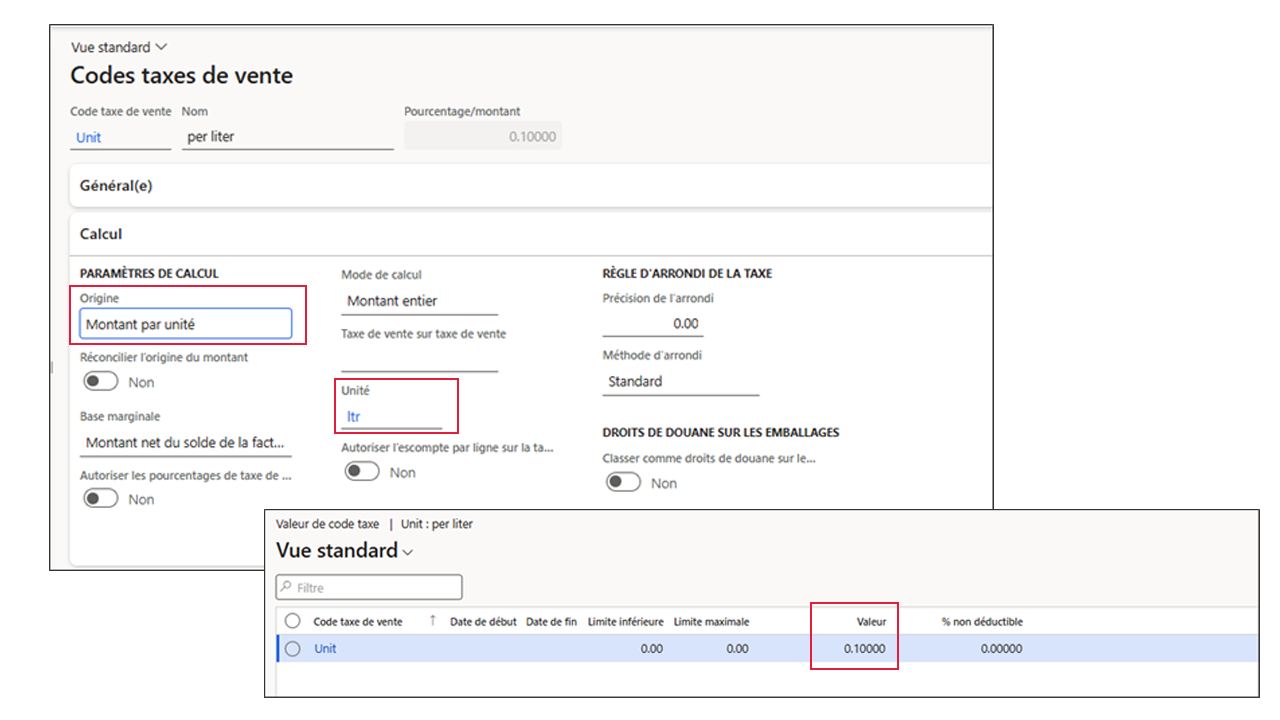Click the Valeur column header
This screenshot has width=1280, height=720.
(x=872, y=622)
